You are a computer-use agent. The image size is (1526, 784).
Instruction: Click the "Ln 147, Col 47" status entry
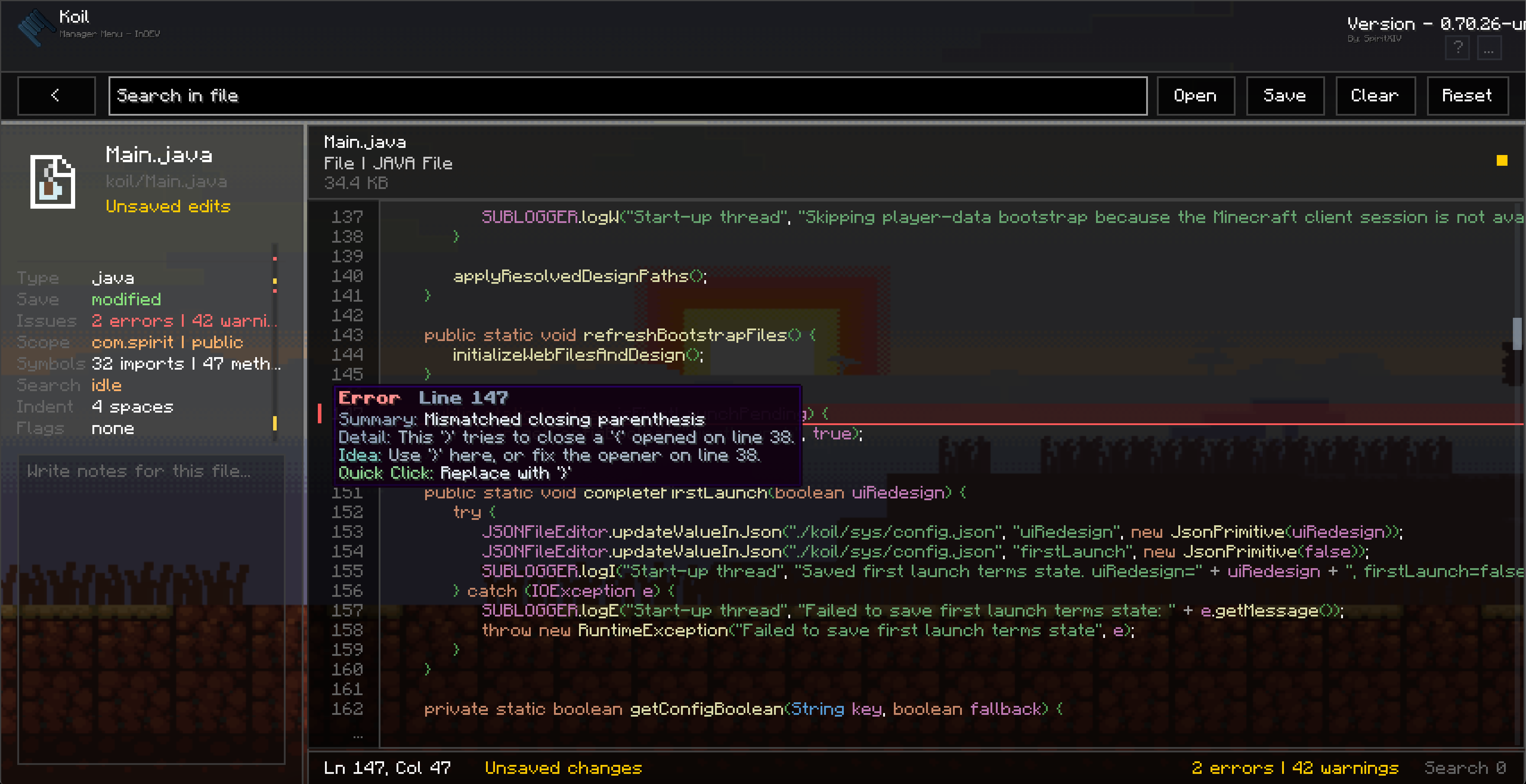pos(387,768)
